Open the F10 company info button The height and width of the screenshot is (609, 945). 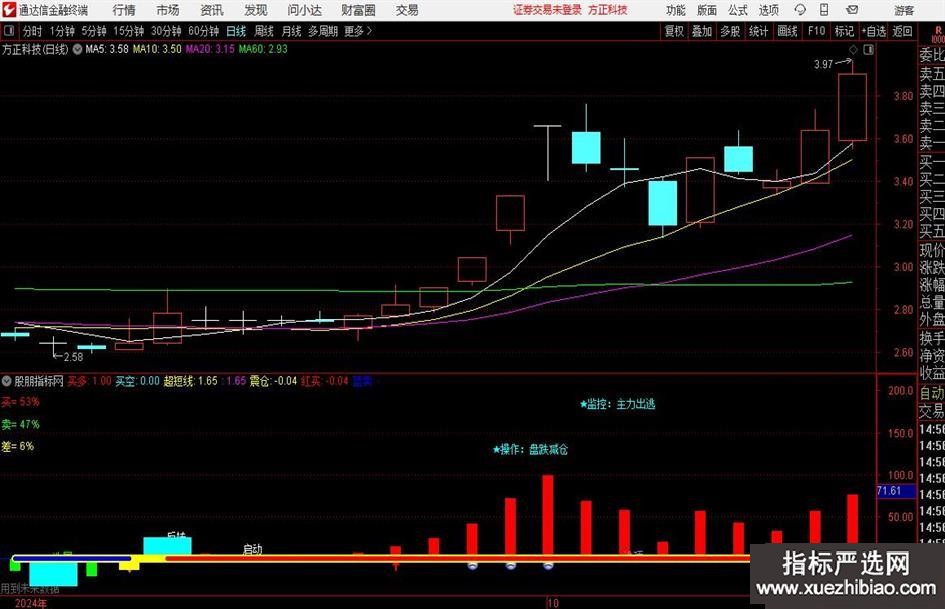tap(816, 31)
